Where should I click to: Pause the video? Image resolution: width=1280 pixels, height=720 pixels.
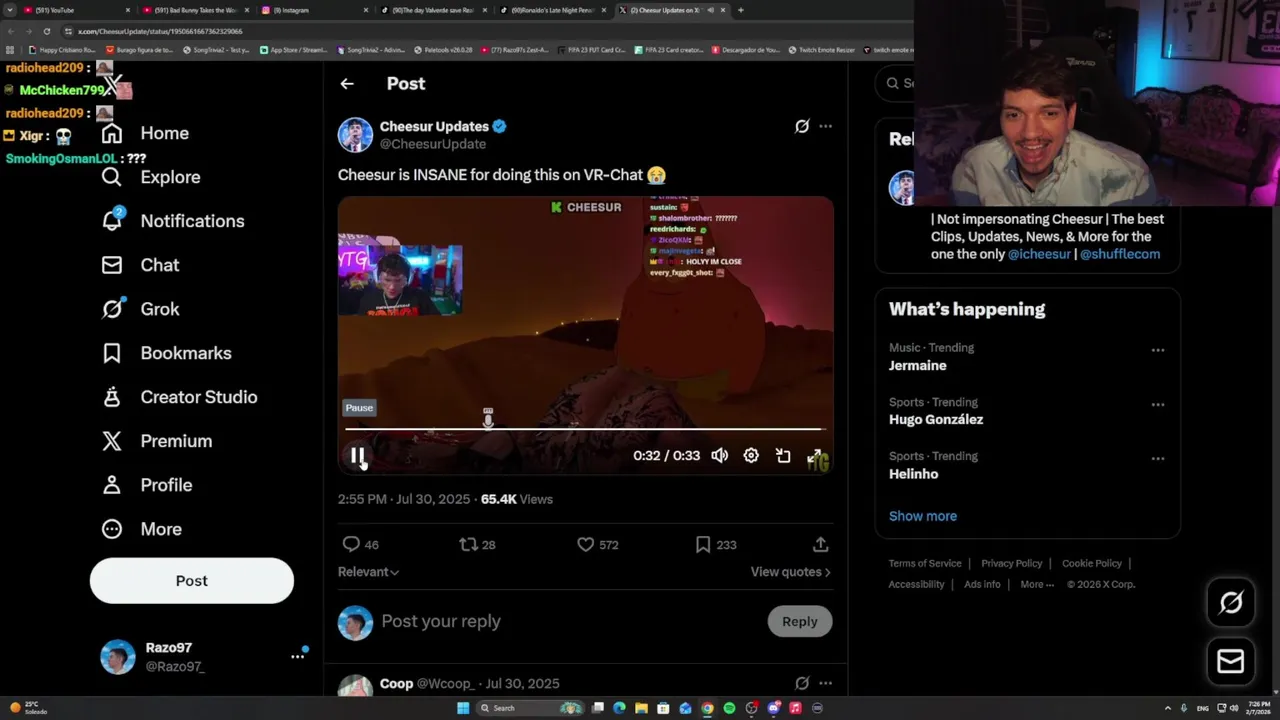click(357, 456)
